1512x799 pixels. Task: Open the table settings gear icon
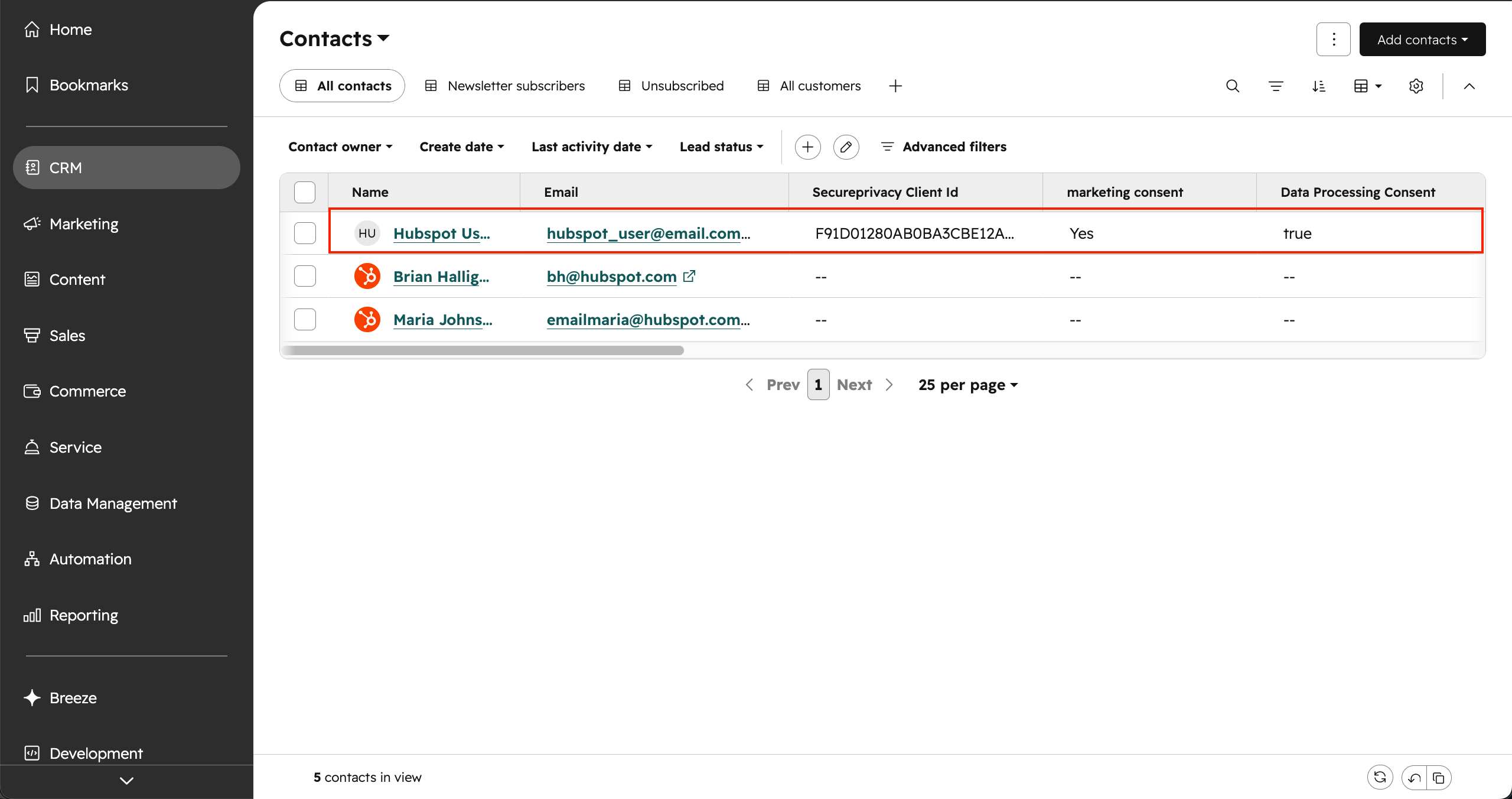(x=1416, y=86)
